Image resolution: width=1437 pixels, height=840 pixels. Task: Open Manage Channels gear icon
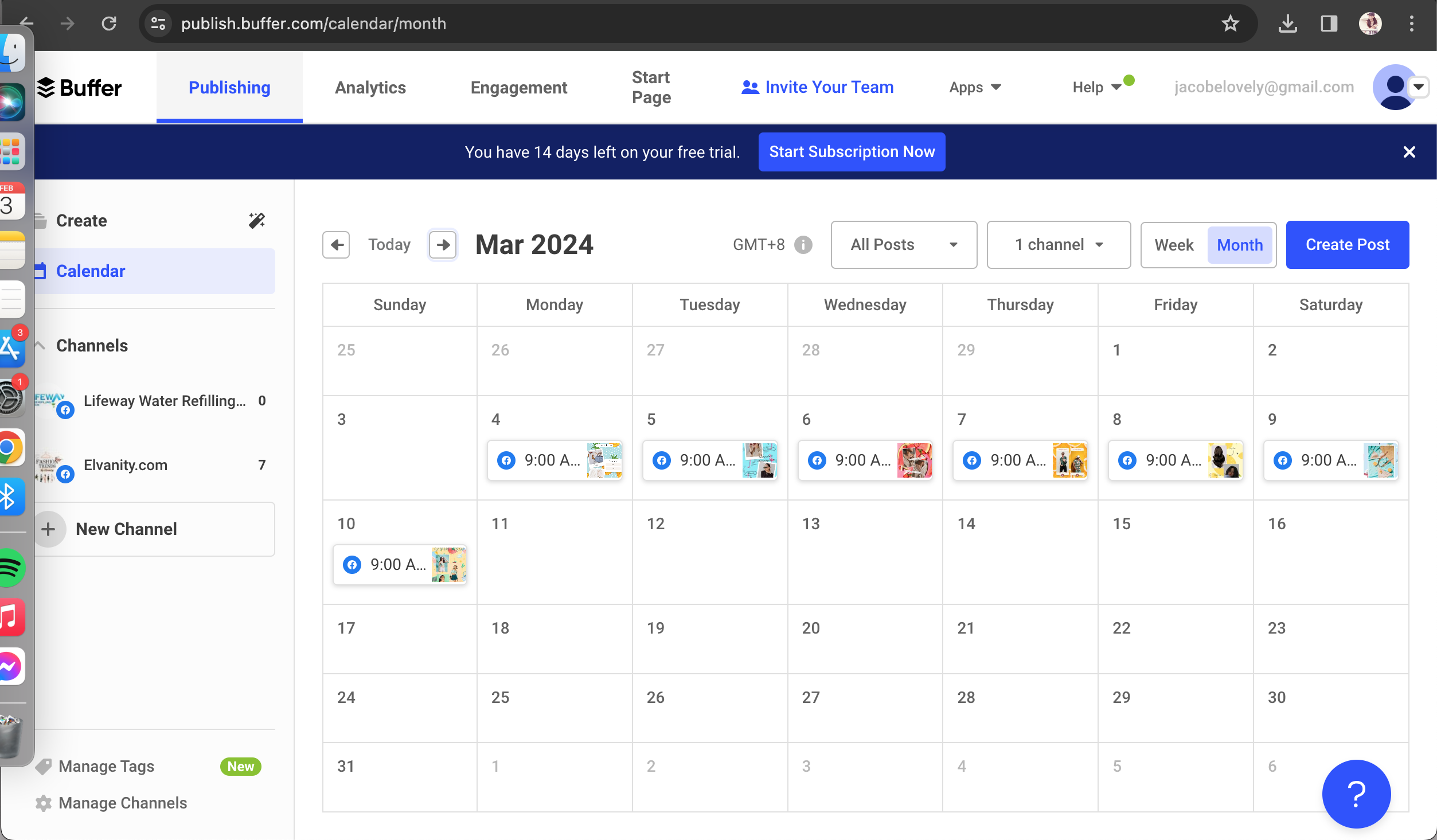[x=44, y=803]
